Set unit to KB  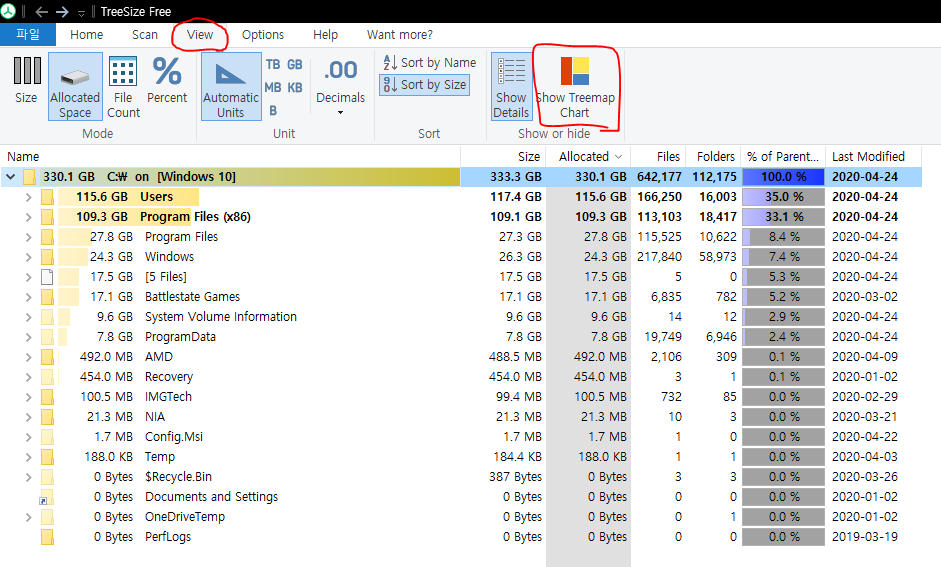295,88
